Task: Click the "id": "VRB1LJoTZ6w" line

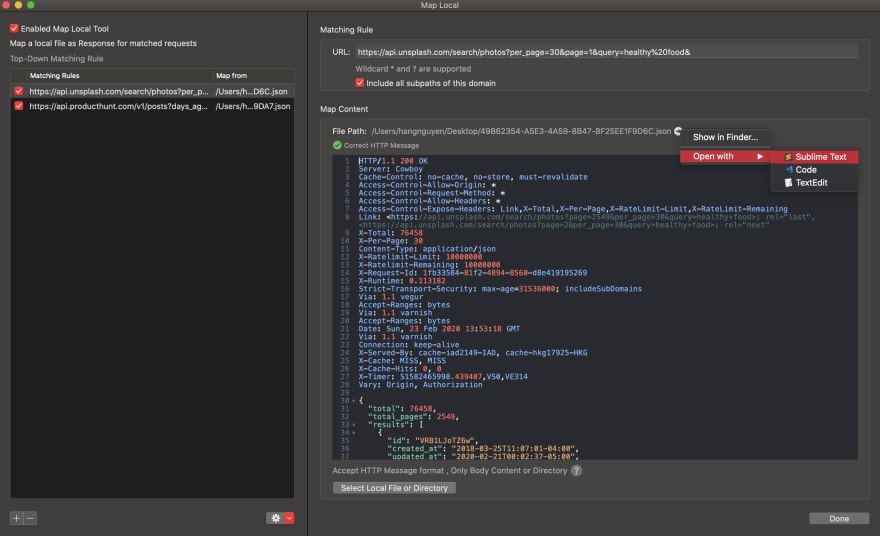Action: [x=432, y=441]
